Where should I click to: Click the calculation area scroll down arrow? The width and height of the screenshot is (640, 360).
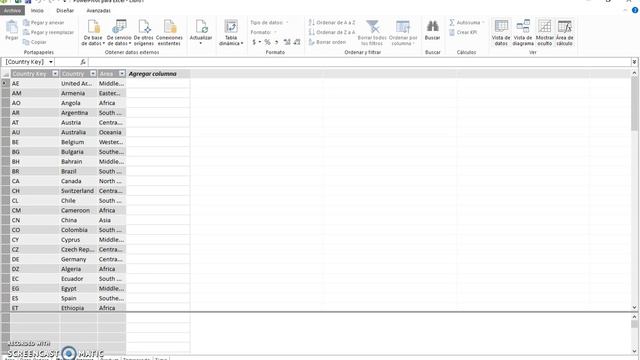pyautogui.click(x=634, y=351)
